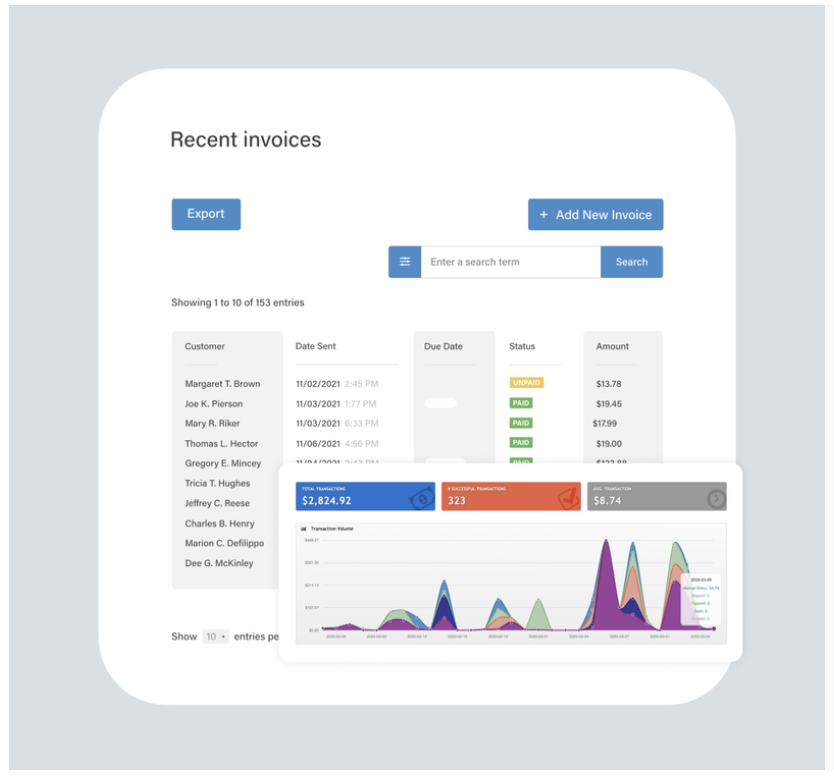Open the entries per page dropdown
The image size is (834, 778).
click(215, 636)
